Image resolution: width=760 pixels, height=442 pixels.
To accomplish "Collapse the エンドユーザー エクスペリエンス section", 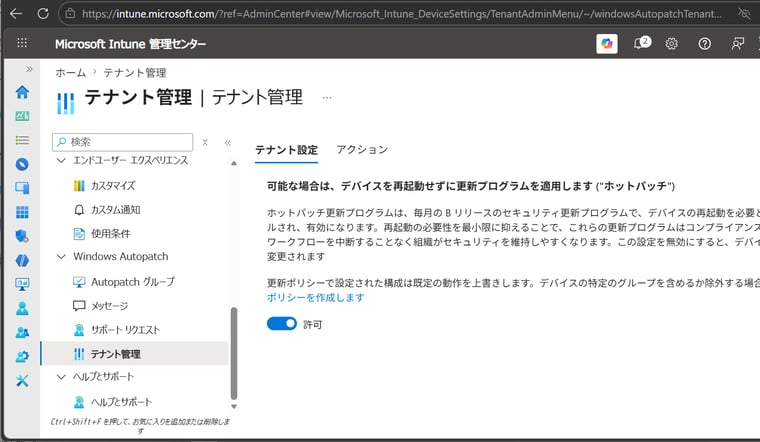I will point(61,160).
